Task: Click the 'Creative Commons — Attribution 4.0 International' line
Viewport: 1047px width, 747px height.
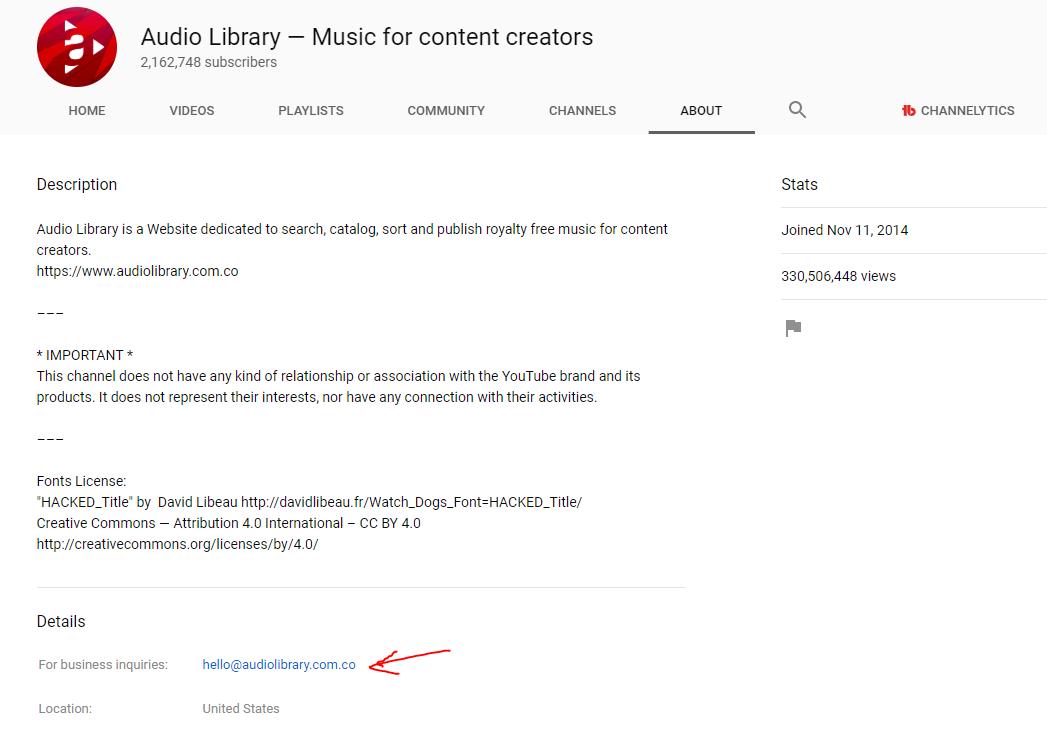Action: (x=228, y=523)
